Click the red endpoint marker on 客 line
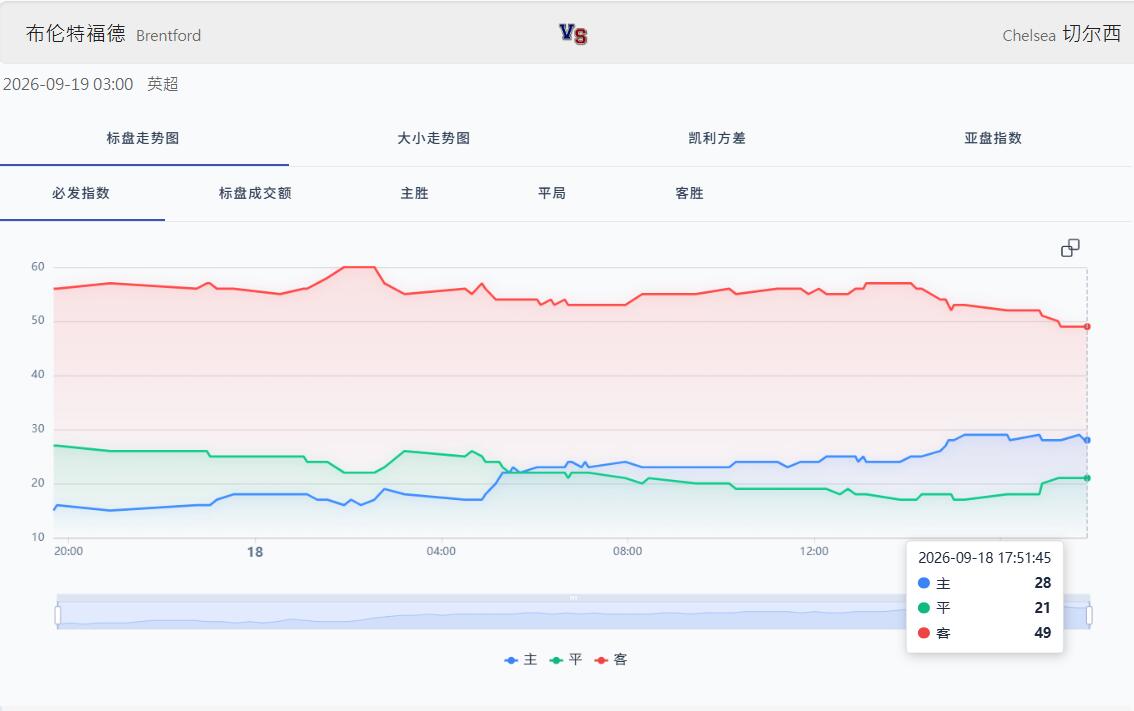Viewport: 1134px width, 711px height. (x=1087, y=327)
